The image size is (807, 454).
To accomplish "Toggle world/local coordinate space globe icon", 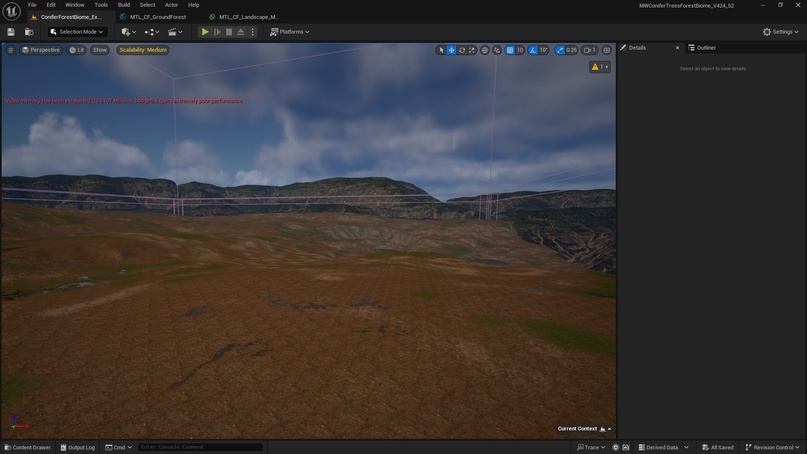I will click(485, 50).
